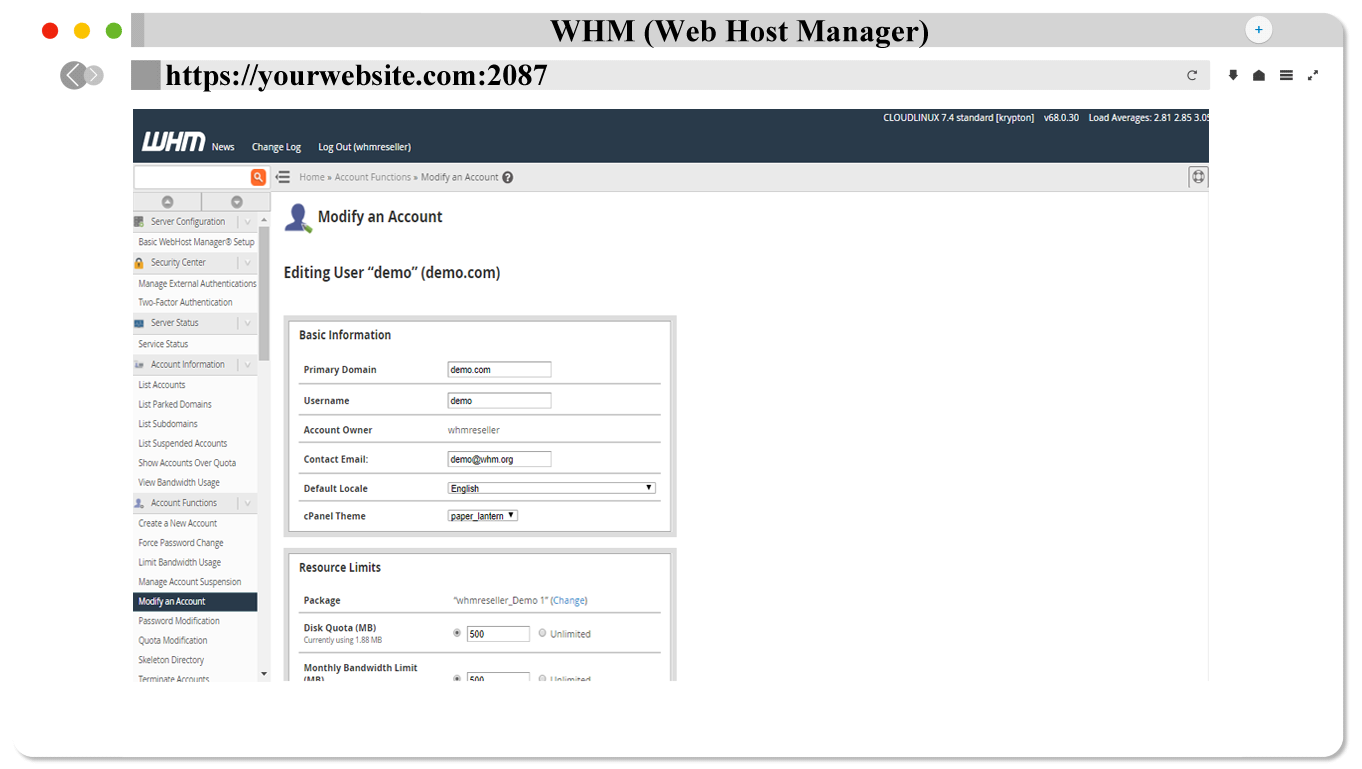The height and width of the screenshot is (769, 1362).
Task: Open Manage Account Suspension
Action: pos(190,582)
